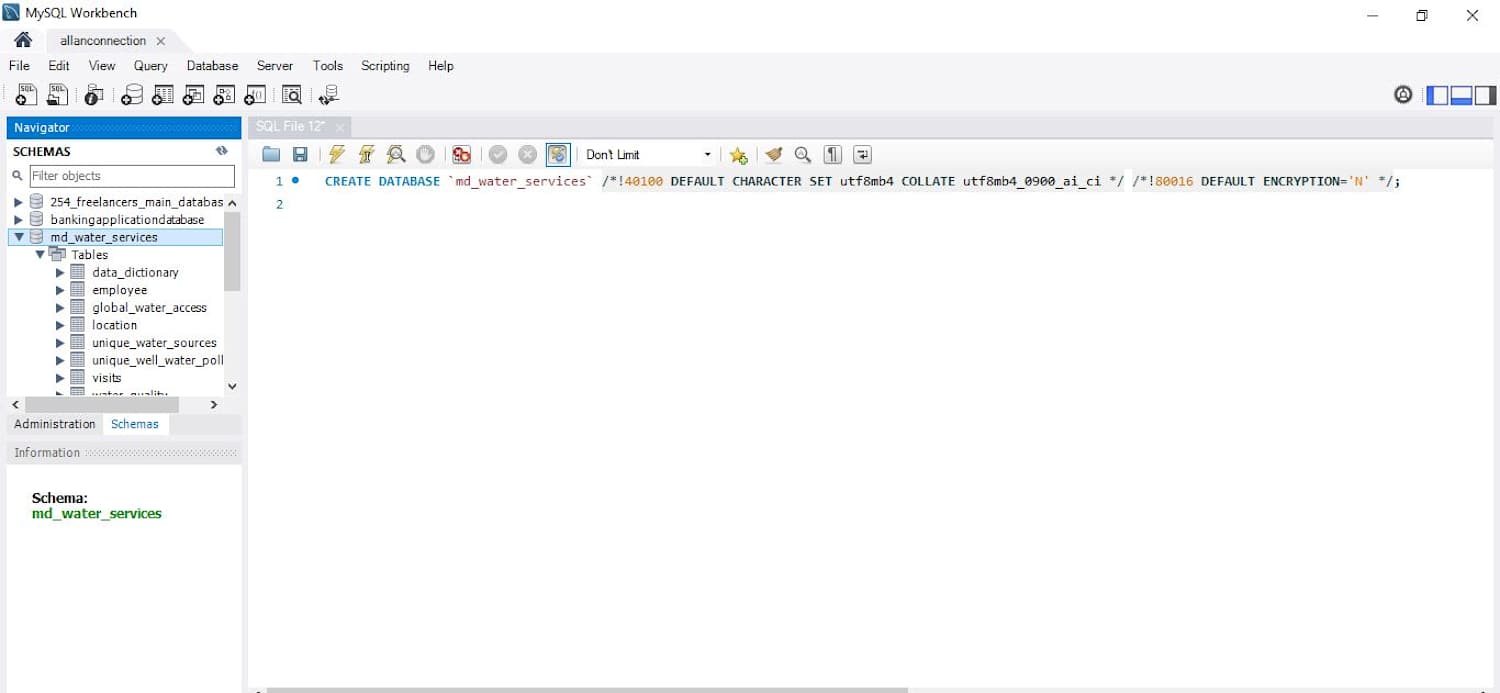This screenshot has height=693, width=1500.
Task: Expand the data_dictionary table
Action: [x=60, y=272]
